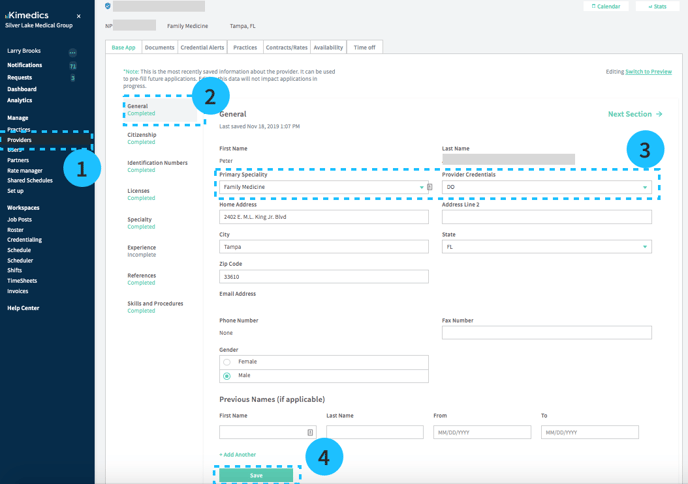This screenshot has height=484, width=688.
Task: Select the References section
Action: (142, 279)
